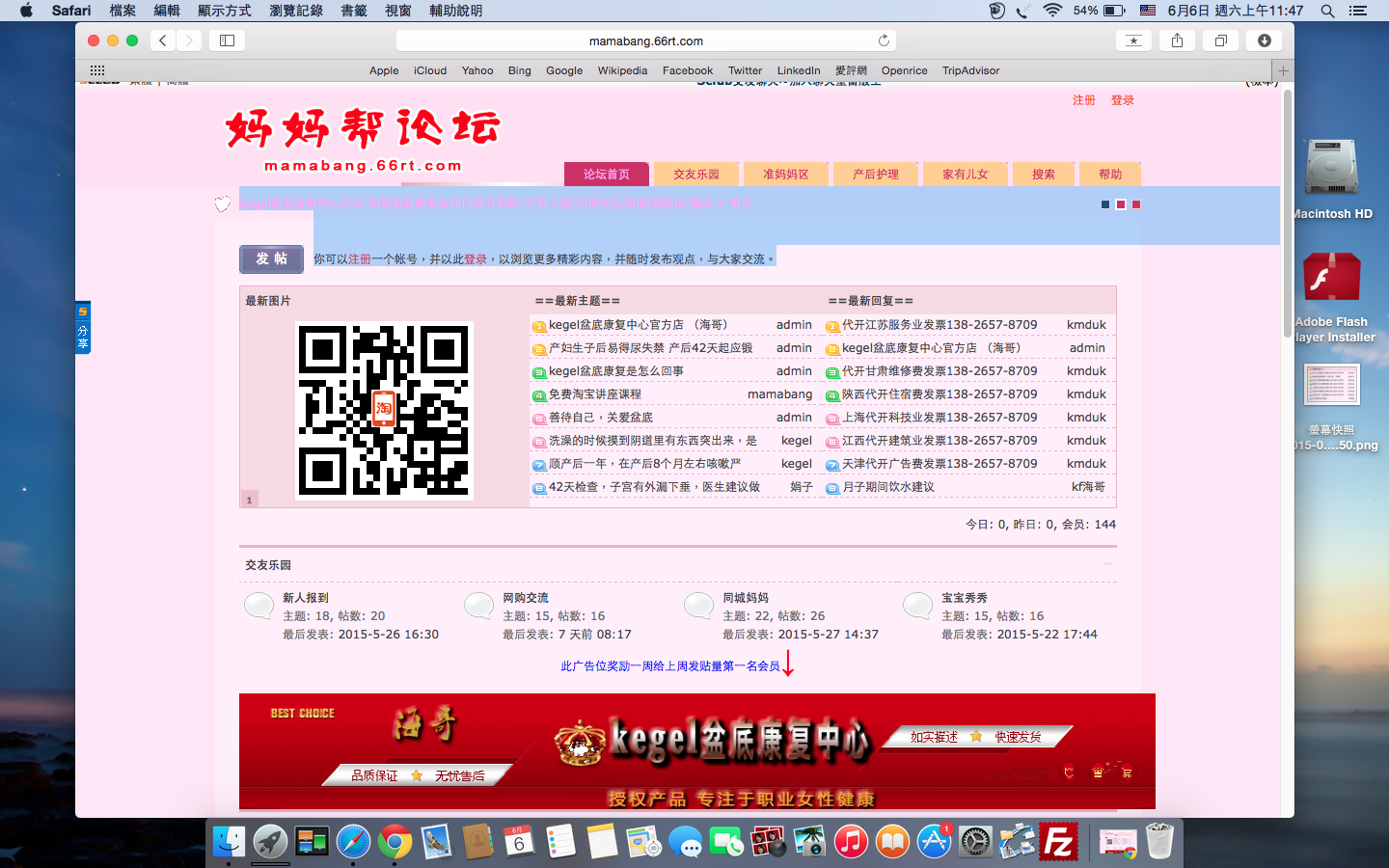Open thread kegel盆底康复是怎么回事
This screenshot has height=868, width=1389.
pyautogui.click(x=616, y=371)
